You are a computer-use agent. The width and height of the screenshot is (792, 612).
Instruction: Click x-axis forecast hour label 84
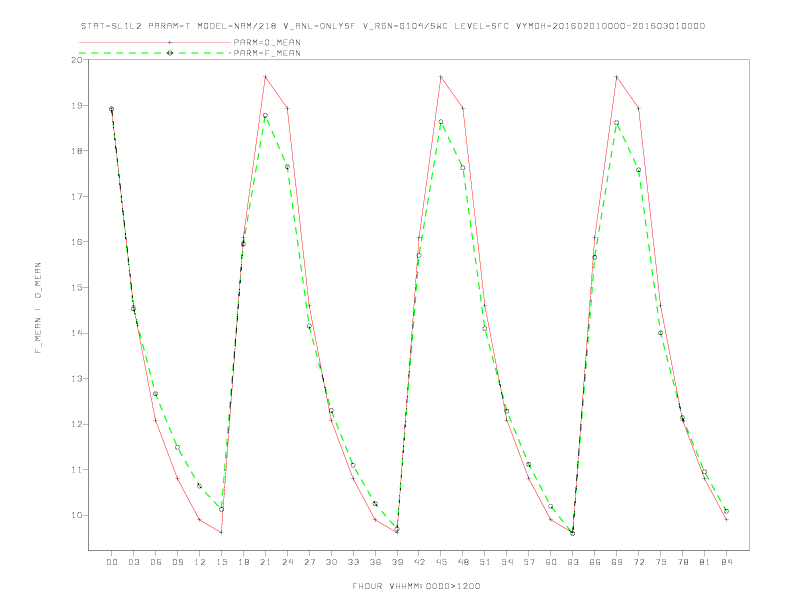coord(726,562)
